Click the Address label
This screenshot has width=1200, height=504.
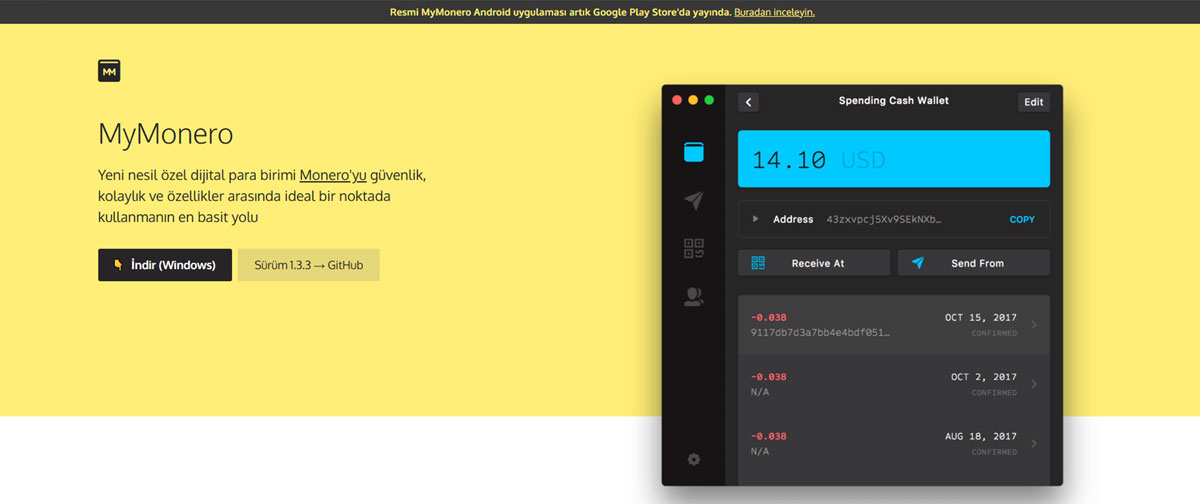coord(793,219)
